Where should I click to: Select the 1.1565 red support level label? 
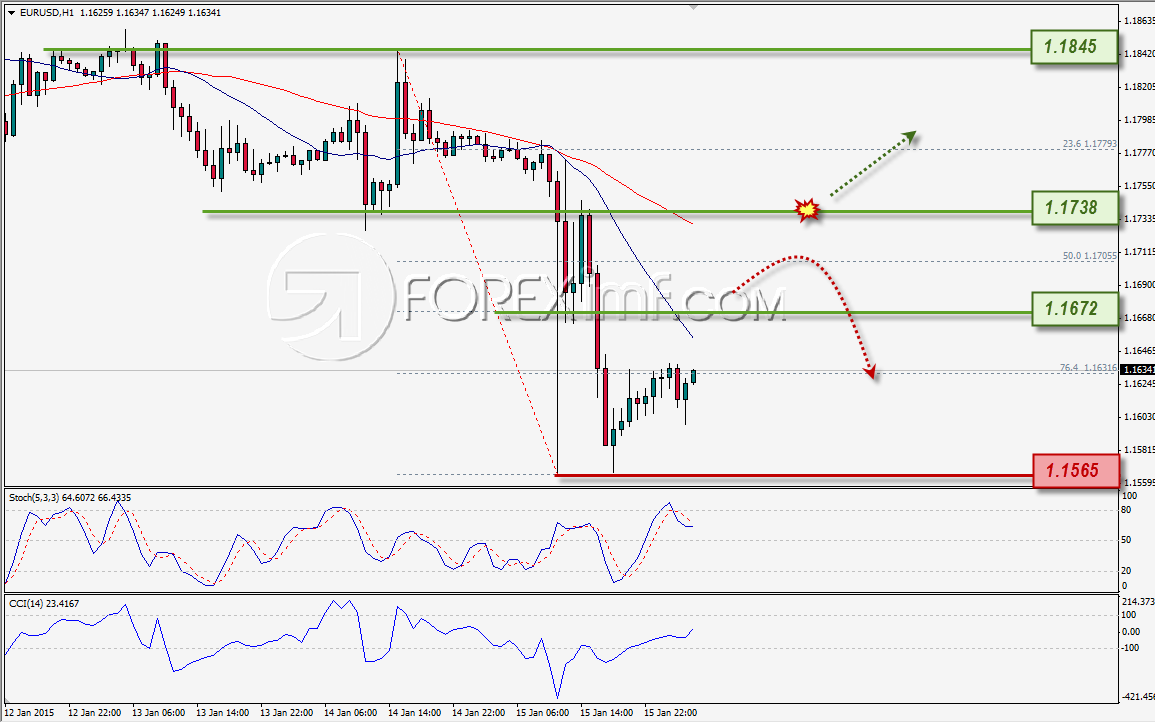click(1073, 469)
